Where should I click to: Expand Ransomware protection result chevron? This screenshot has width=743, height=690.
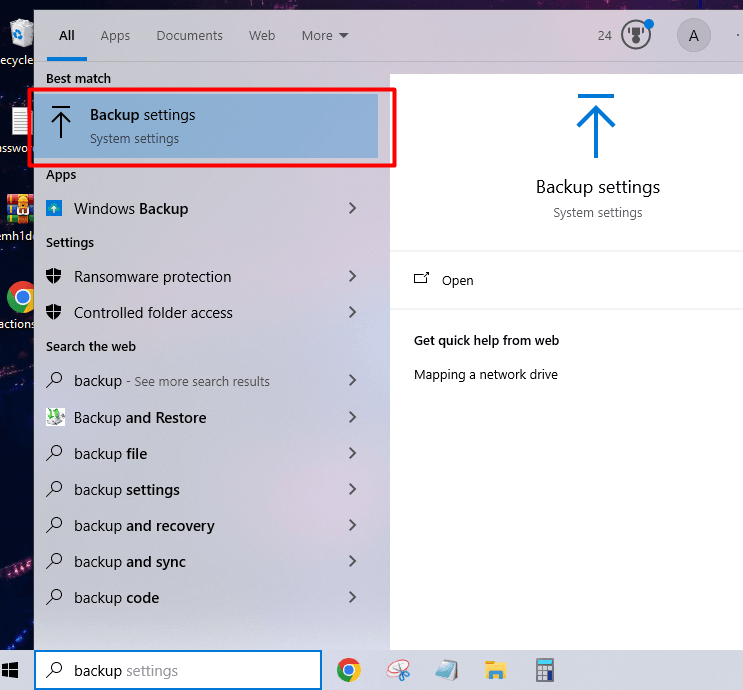pos(352,276)
